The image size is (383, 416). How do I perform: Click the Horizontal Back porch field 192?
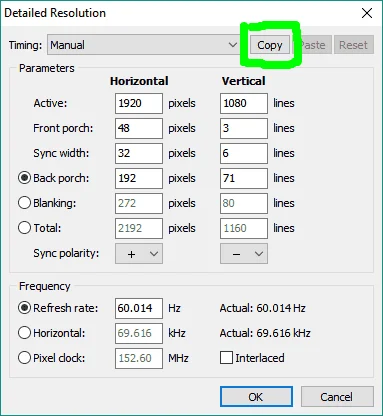tap(139, 178)
